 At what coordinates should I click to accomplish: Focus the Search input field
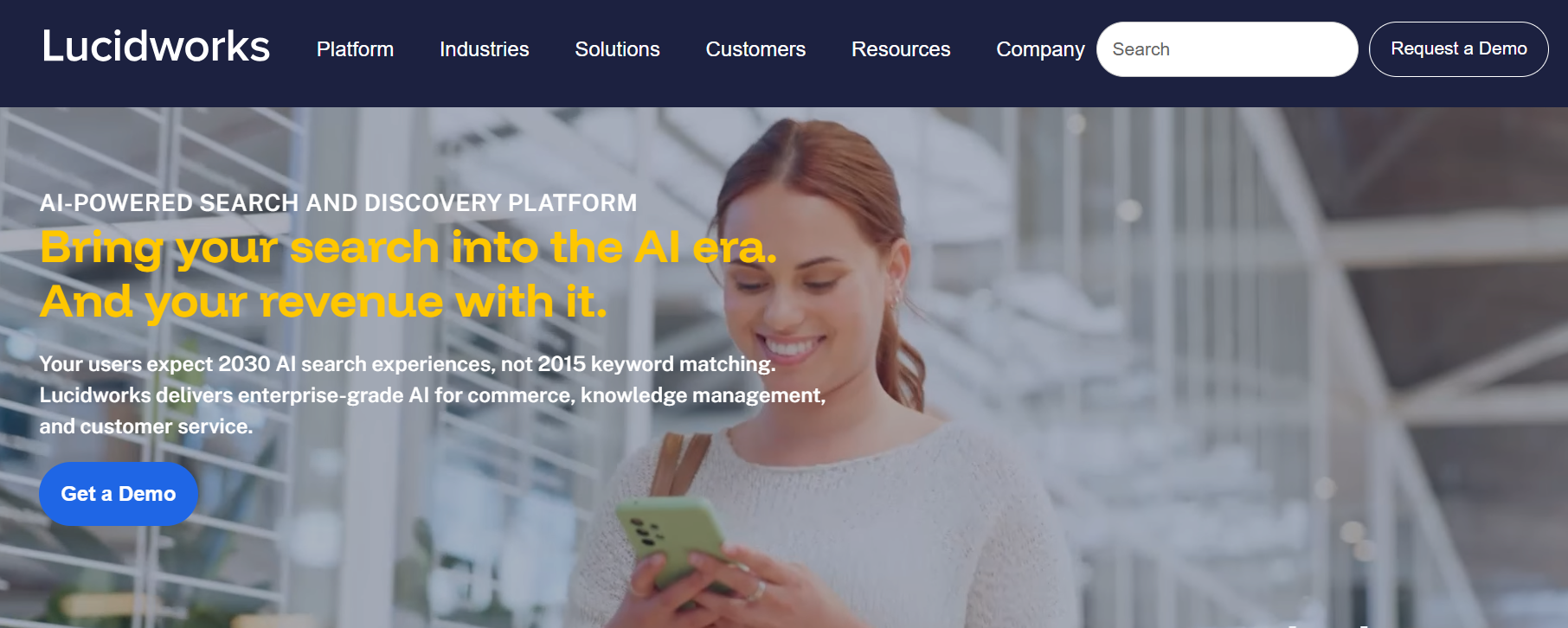[1227, 49]
